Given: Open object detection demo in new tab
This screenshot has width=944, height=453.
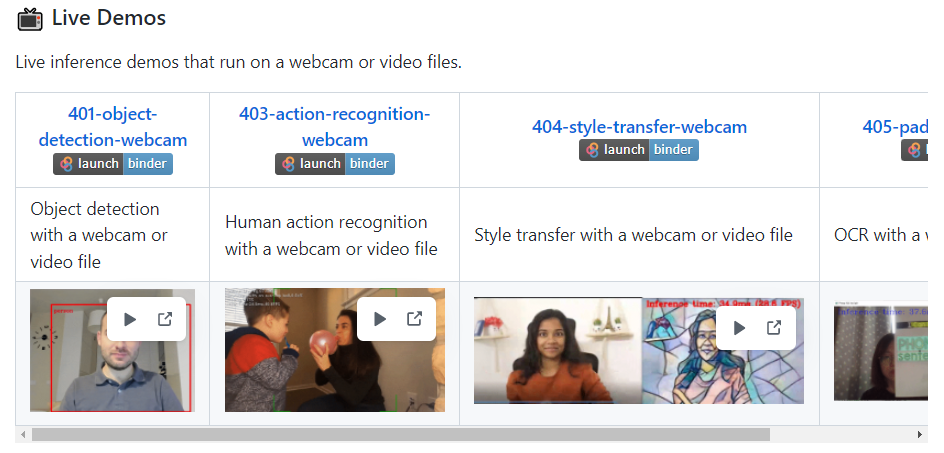Looking at the screenshot, I should [x=165, y=319].
